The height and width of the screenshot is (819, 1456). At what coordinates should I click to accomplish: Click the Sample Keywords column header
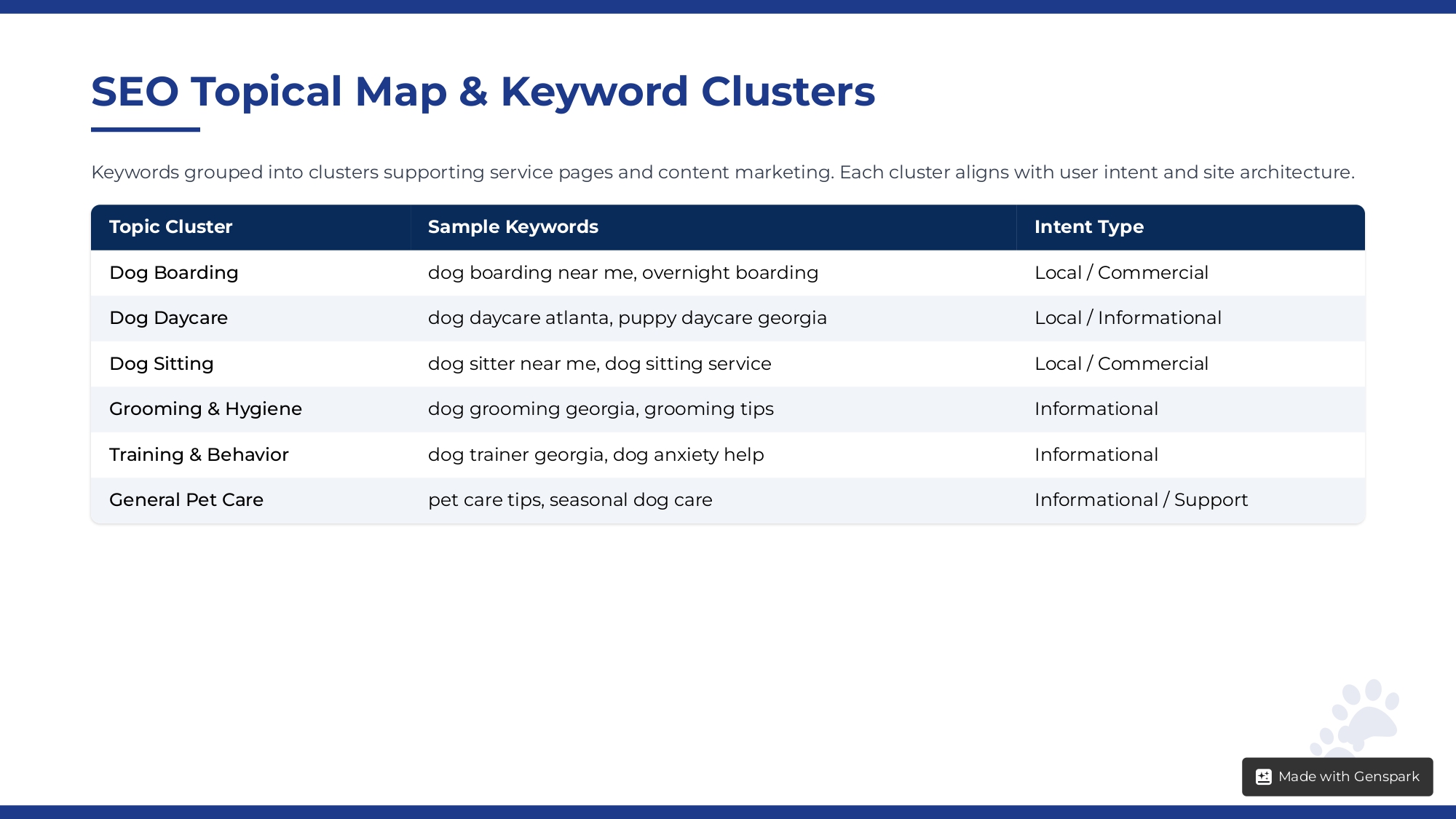click(513, 227)
